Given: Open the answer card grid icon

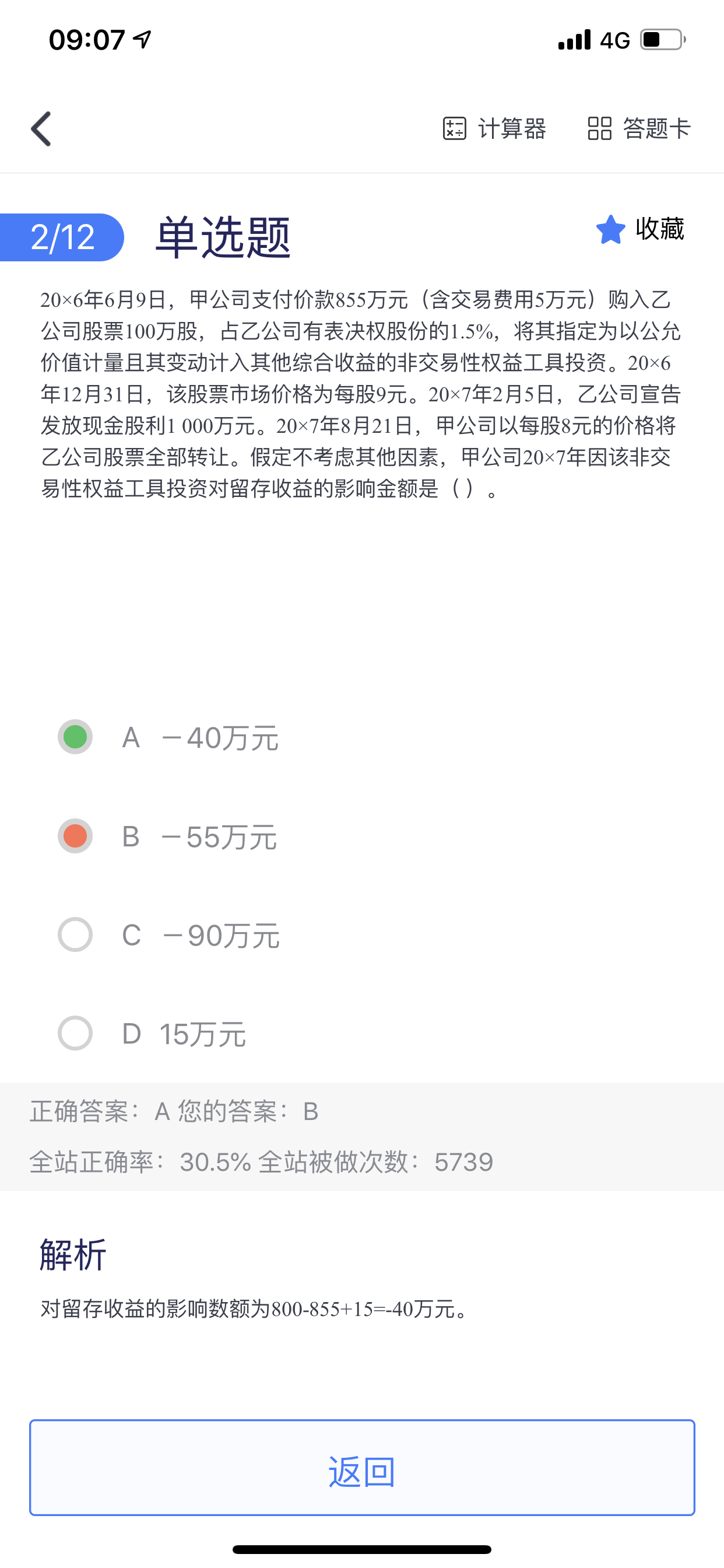Looking at the screenshot, I should click(x=599, y=128).
